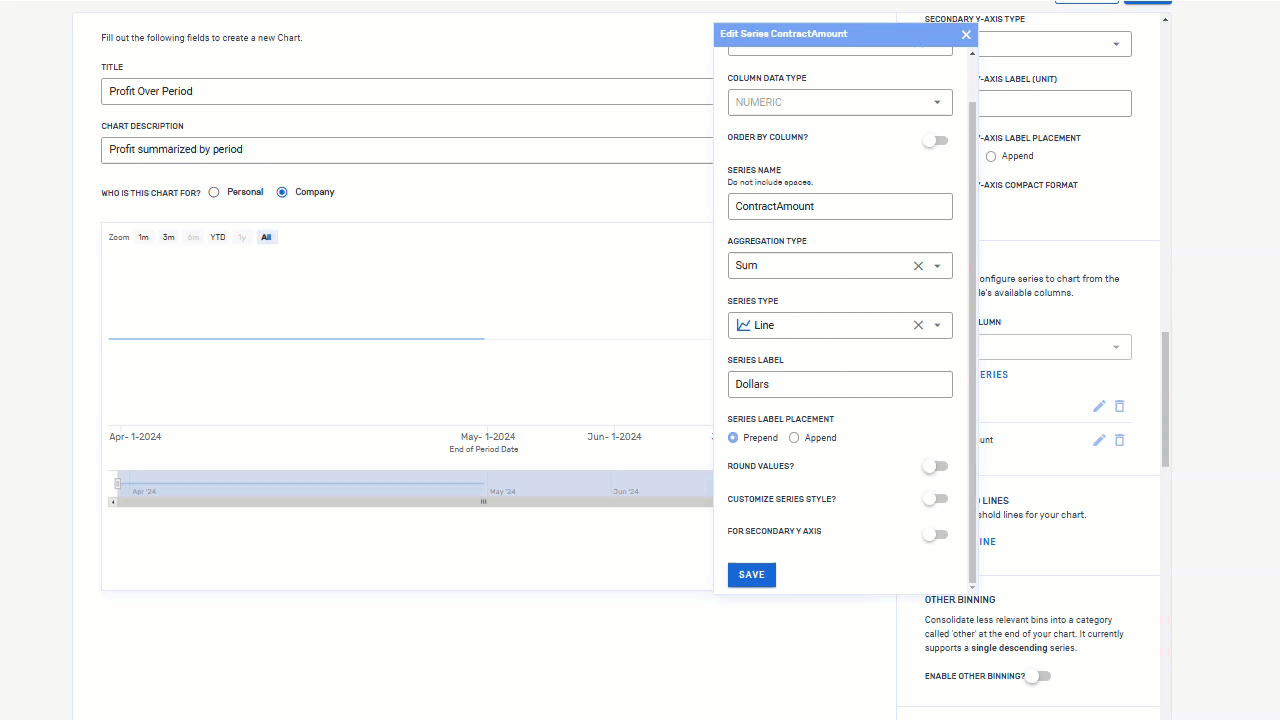
Task: Enable Other Binning toggle
Action: [1038, 676]
